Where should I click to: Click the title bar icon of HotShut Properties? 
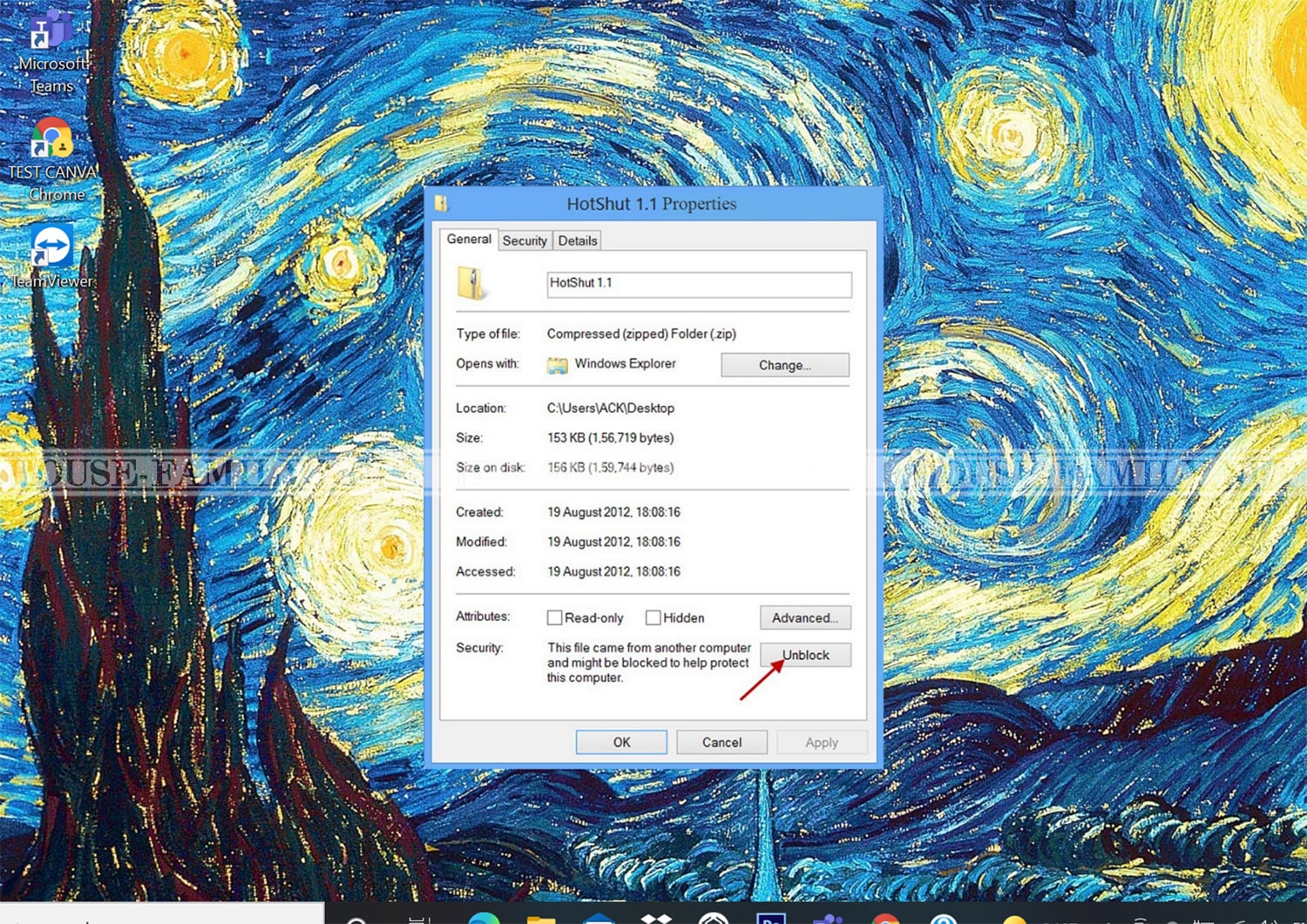tap(441, 204)
